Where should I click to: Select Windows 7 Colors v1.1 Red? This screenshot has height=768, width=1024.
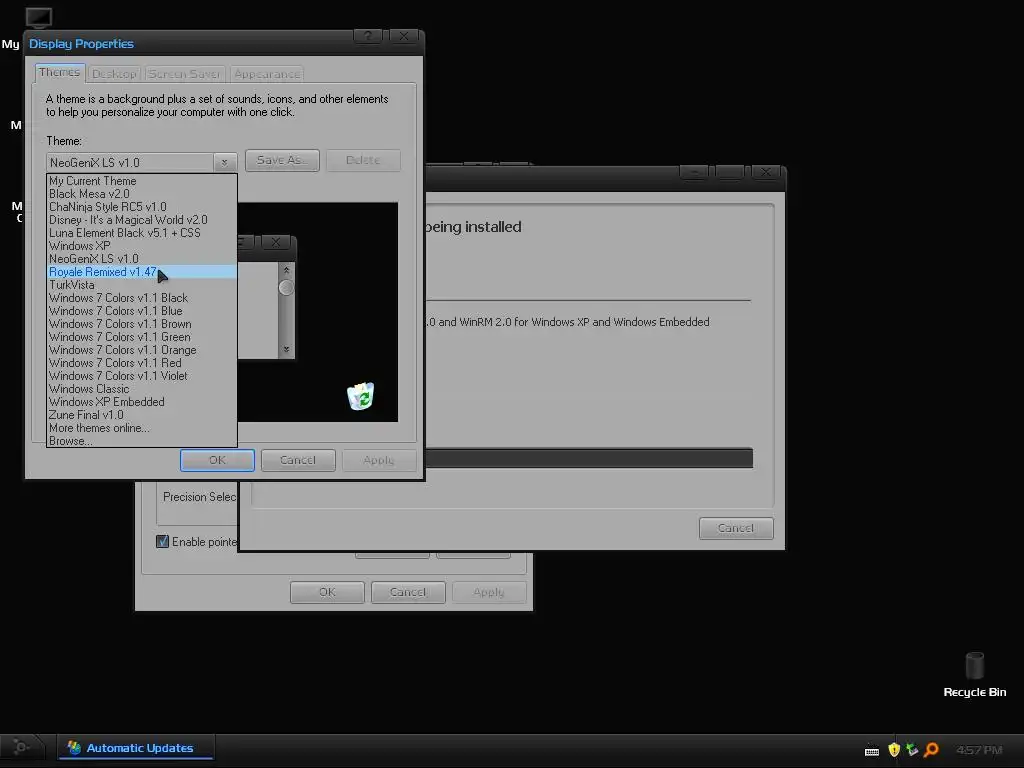[142, 363]
